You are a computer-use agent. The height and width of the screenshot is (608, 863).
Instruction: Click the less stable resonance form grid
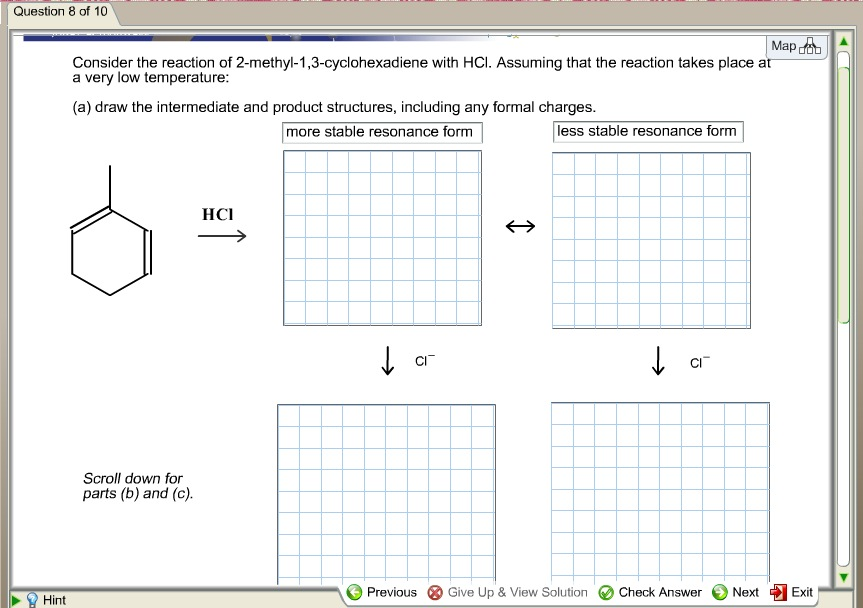650,238
